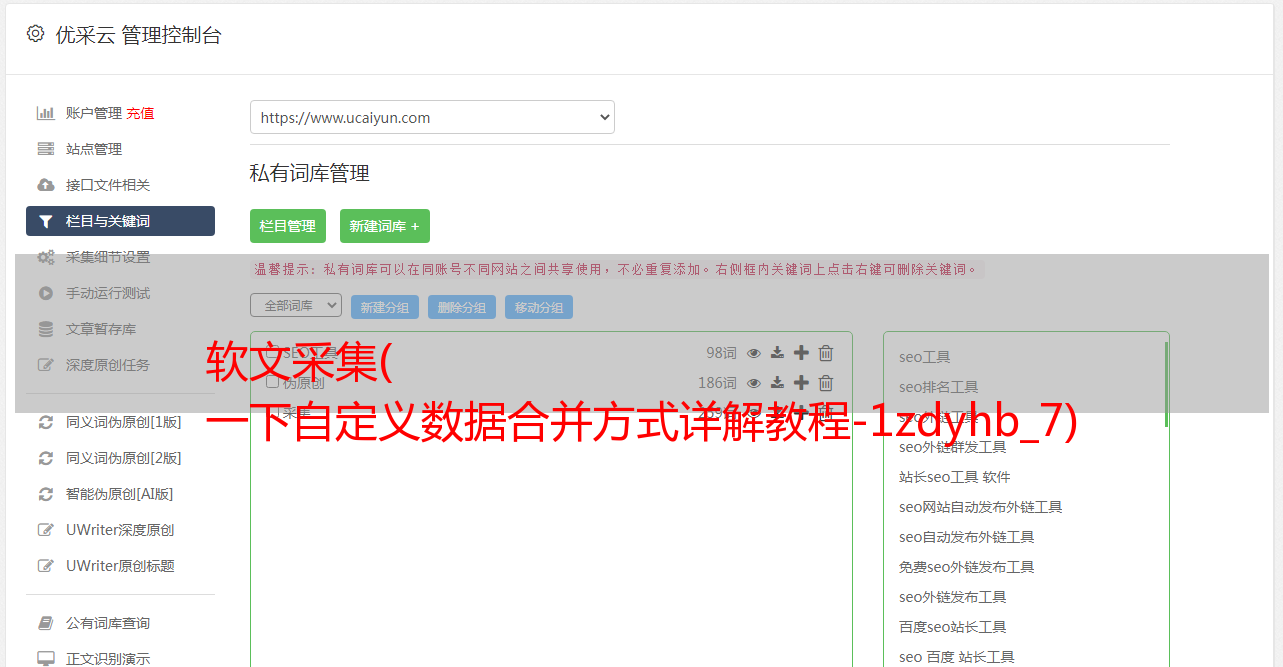
Task: Tick the 伪原创 library checkbox
Action: pyautogui.click(x=272, y=382)
